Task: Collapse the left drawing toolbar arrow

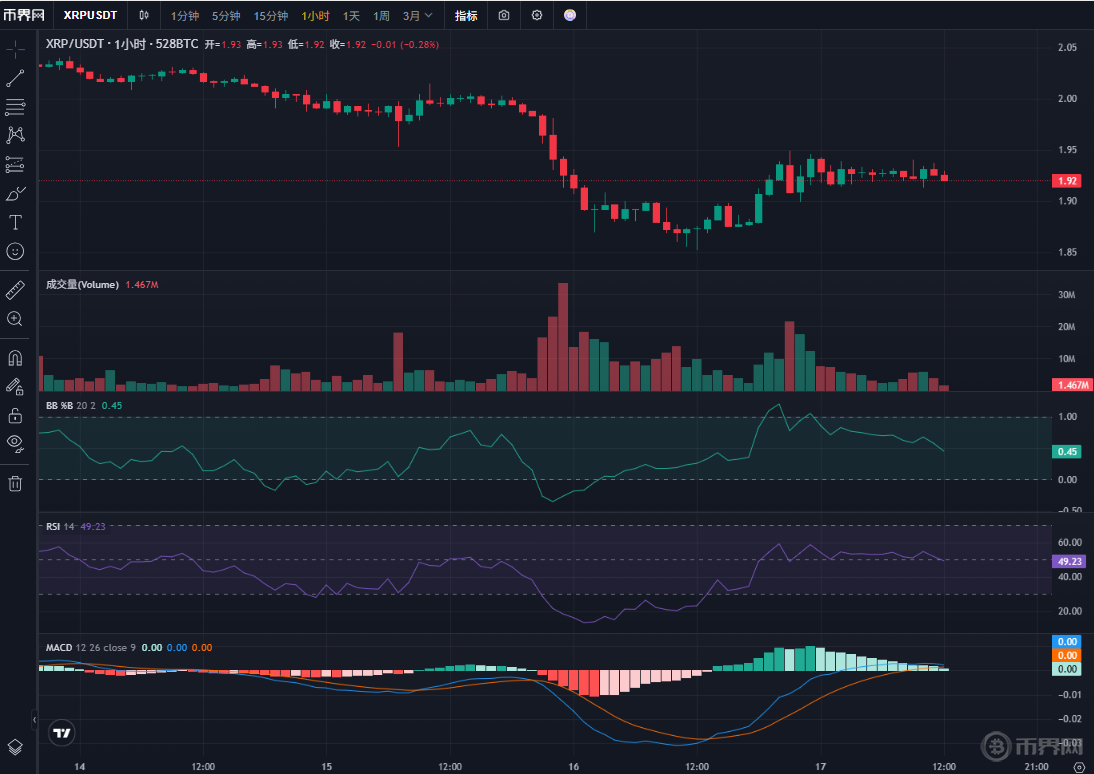Action: tap(35, 718)
